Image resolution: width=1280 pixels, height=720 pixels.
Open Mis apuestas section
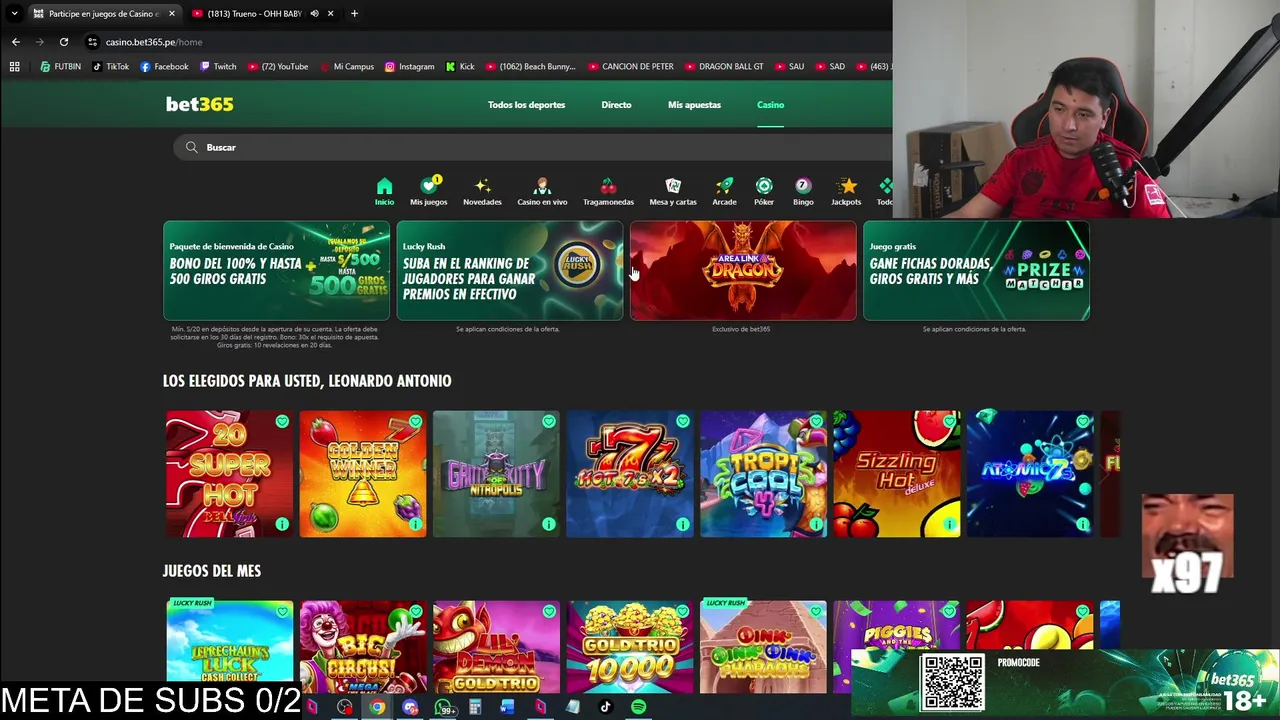(x=694, y=105)
